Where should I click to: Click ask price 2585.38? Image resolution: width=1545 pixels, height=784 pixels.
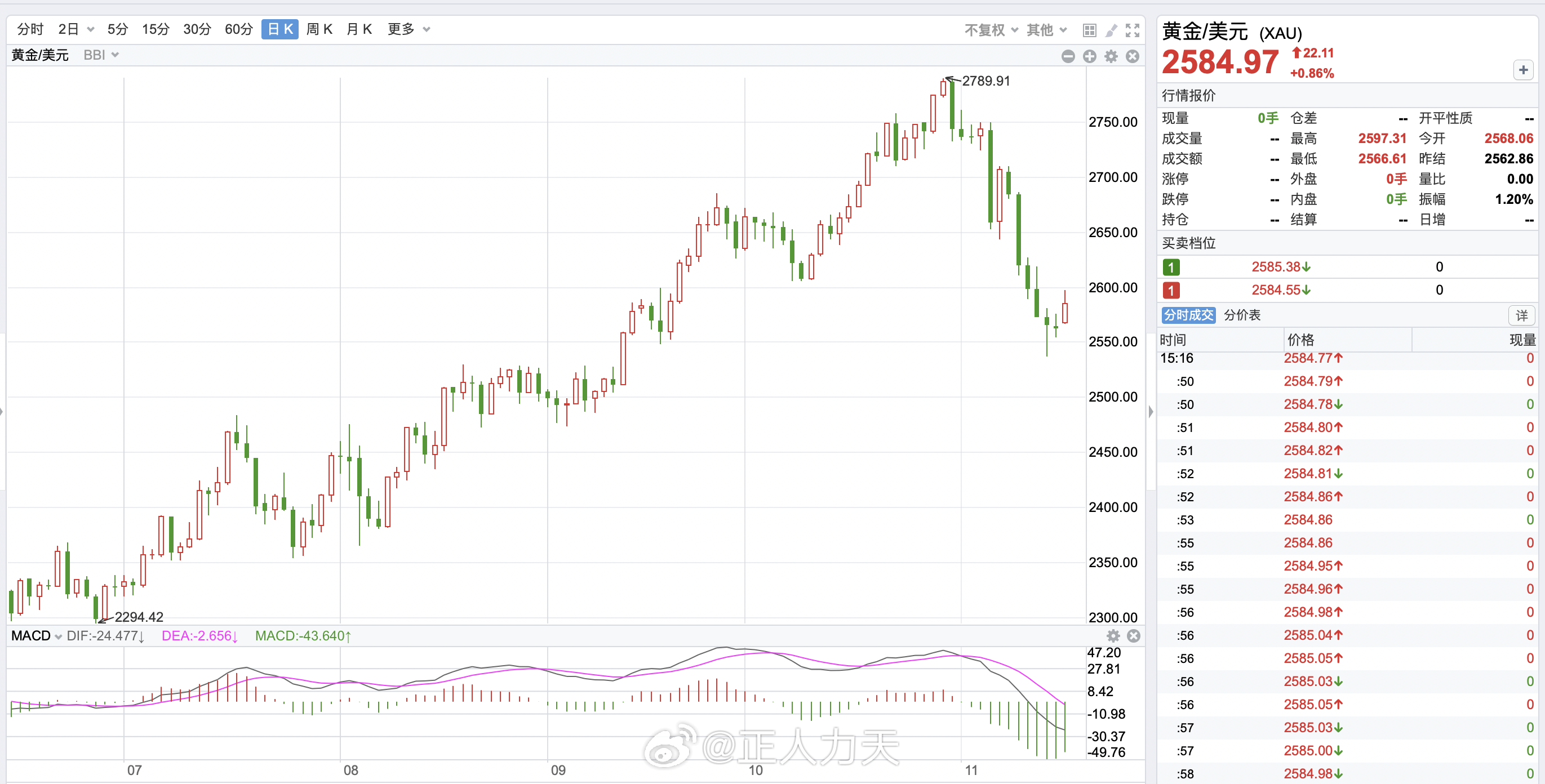1281,268
